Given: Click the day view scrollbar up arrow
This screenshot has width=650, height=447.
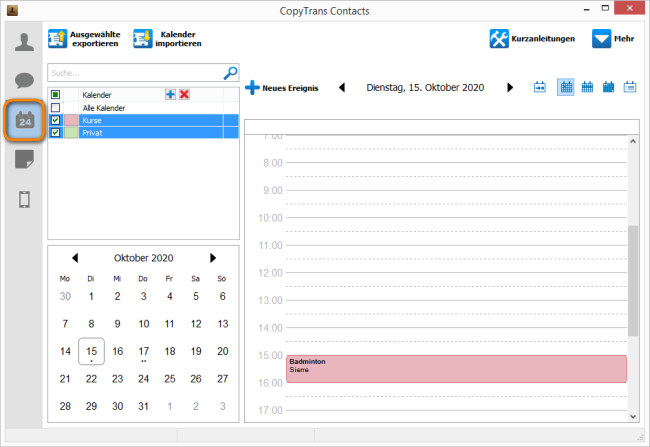Looking at the screenshot, I should click(x=633, y=141).
